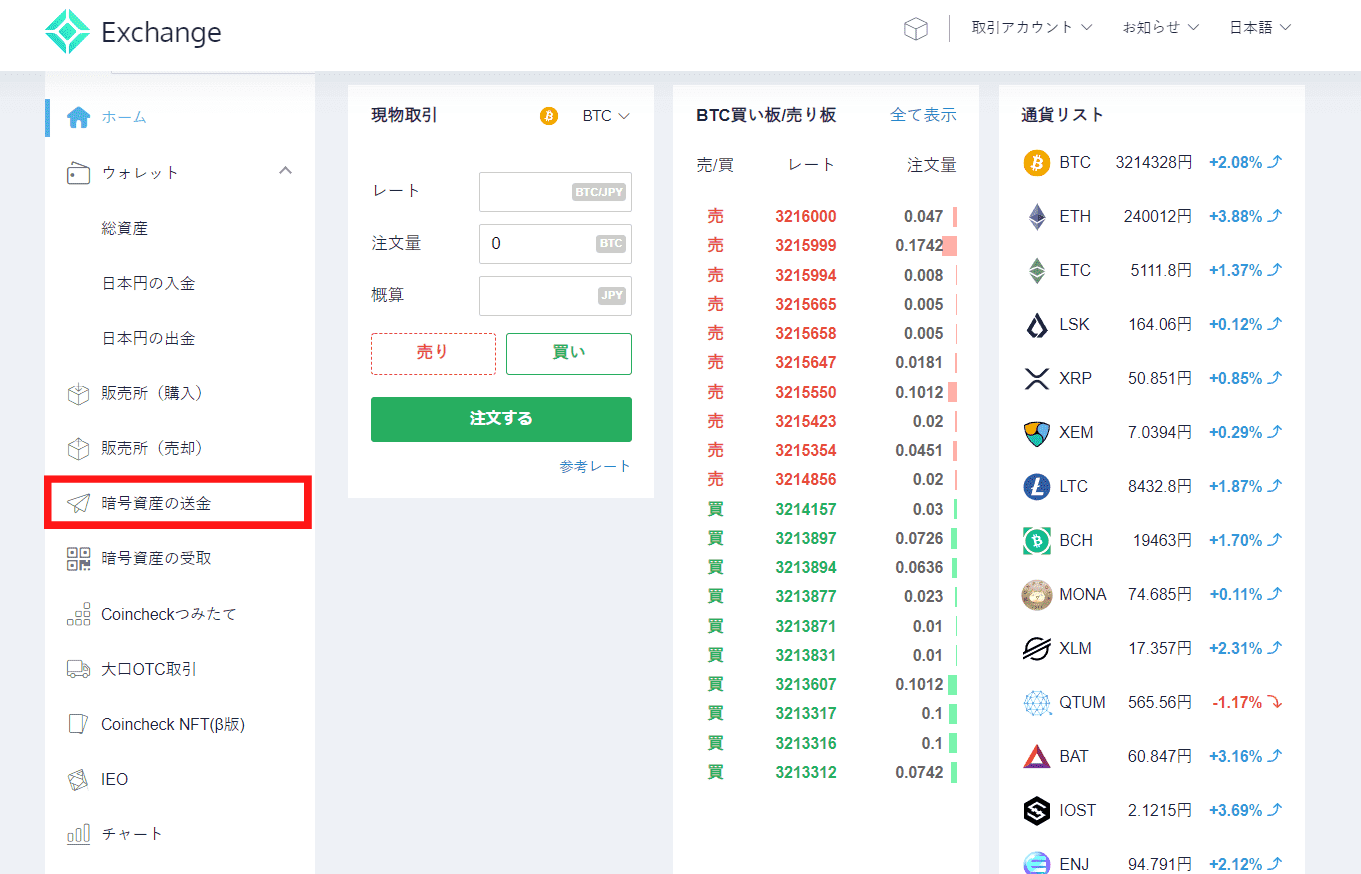Open 大口OTC取引 menu item
Screen dimensions: 1361x874
(x=150, y=669)
